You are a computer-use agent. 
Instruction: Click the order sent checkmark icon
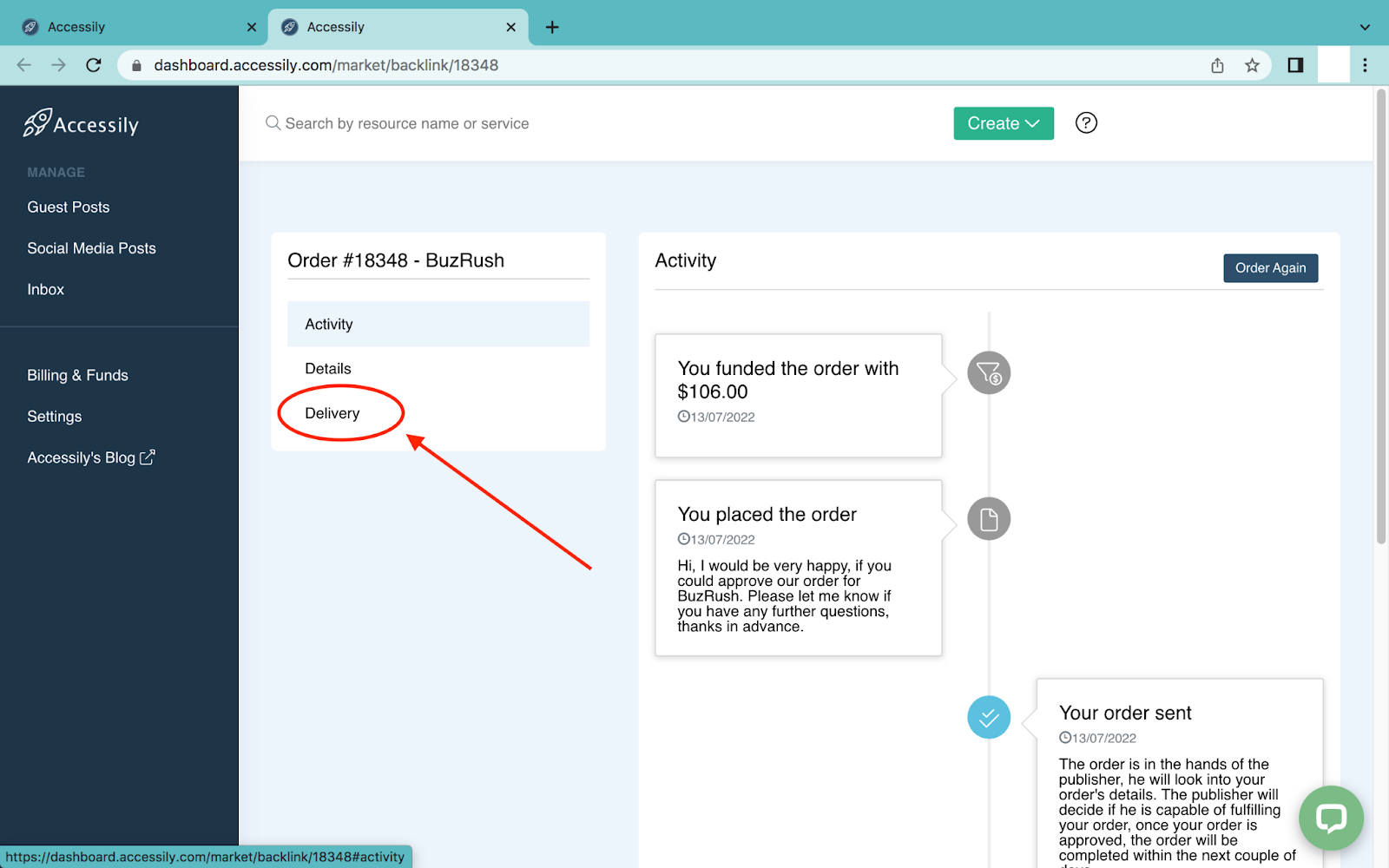point(989,717)
